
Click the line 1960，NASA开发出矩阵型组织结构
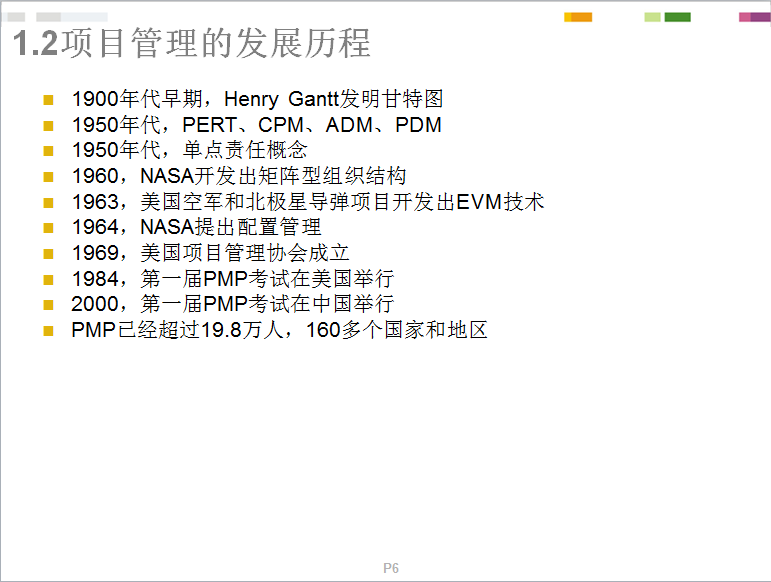tap(239, 176)
